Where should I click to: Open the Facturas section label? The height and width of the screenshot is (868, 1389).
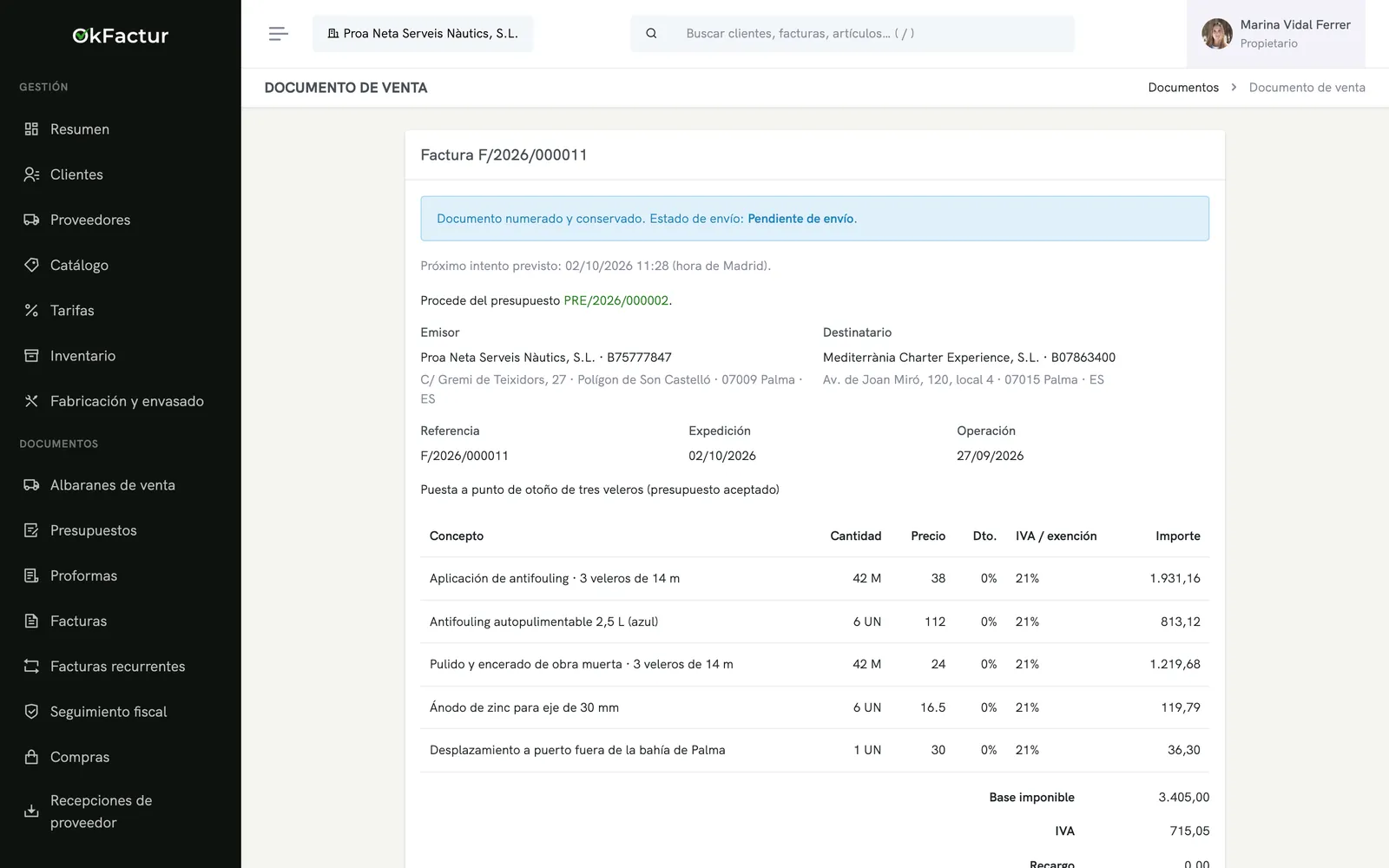(78, 621)
